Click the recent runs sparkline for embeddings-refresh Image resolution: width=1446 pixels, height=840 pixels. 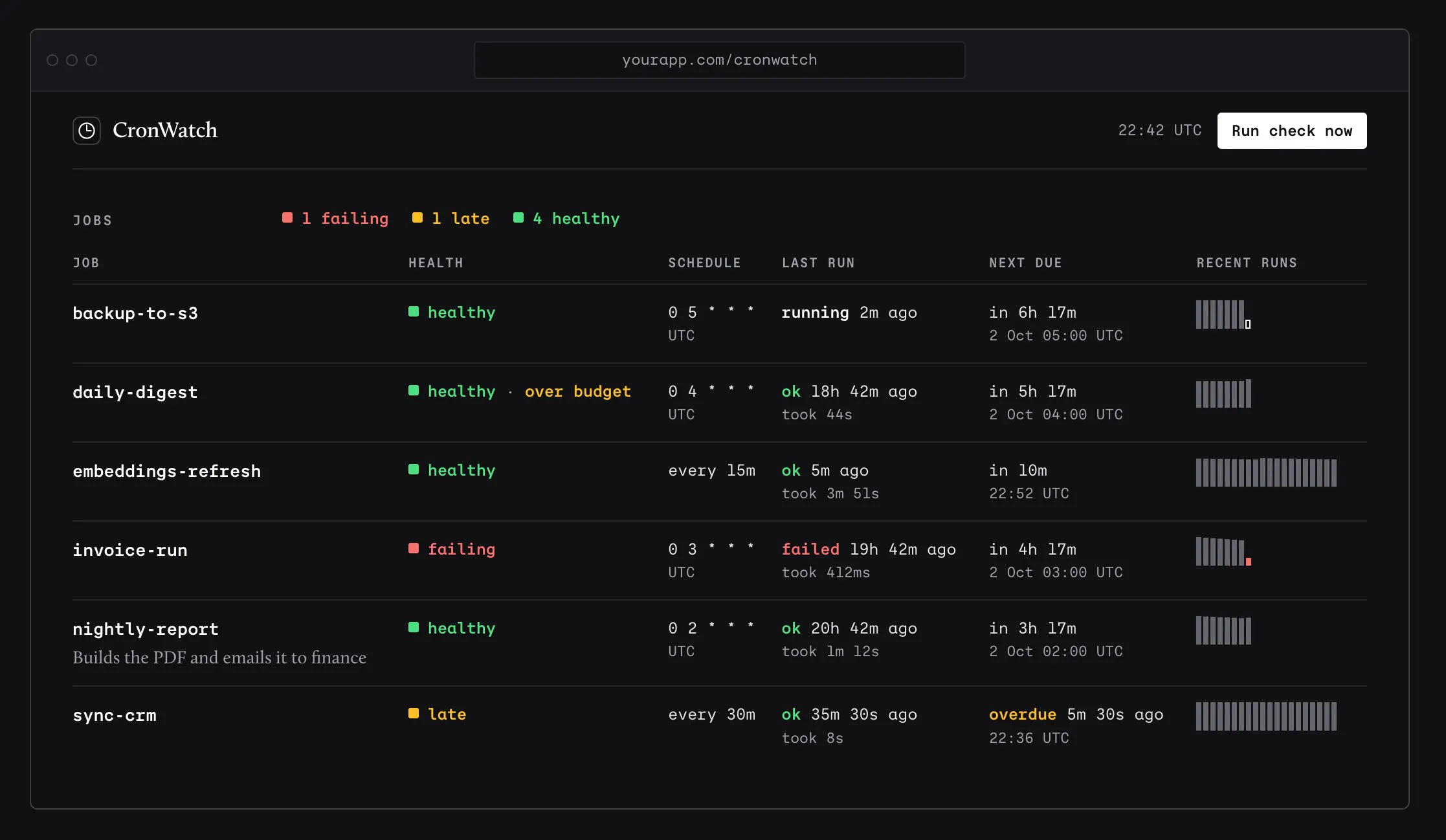[x=1266, y=472]
